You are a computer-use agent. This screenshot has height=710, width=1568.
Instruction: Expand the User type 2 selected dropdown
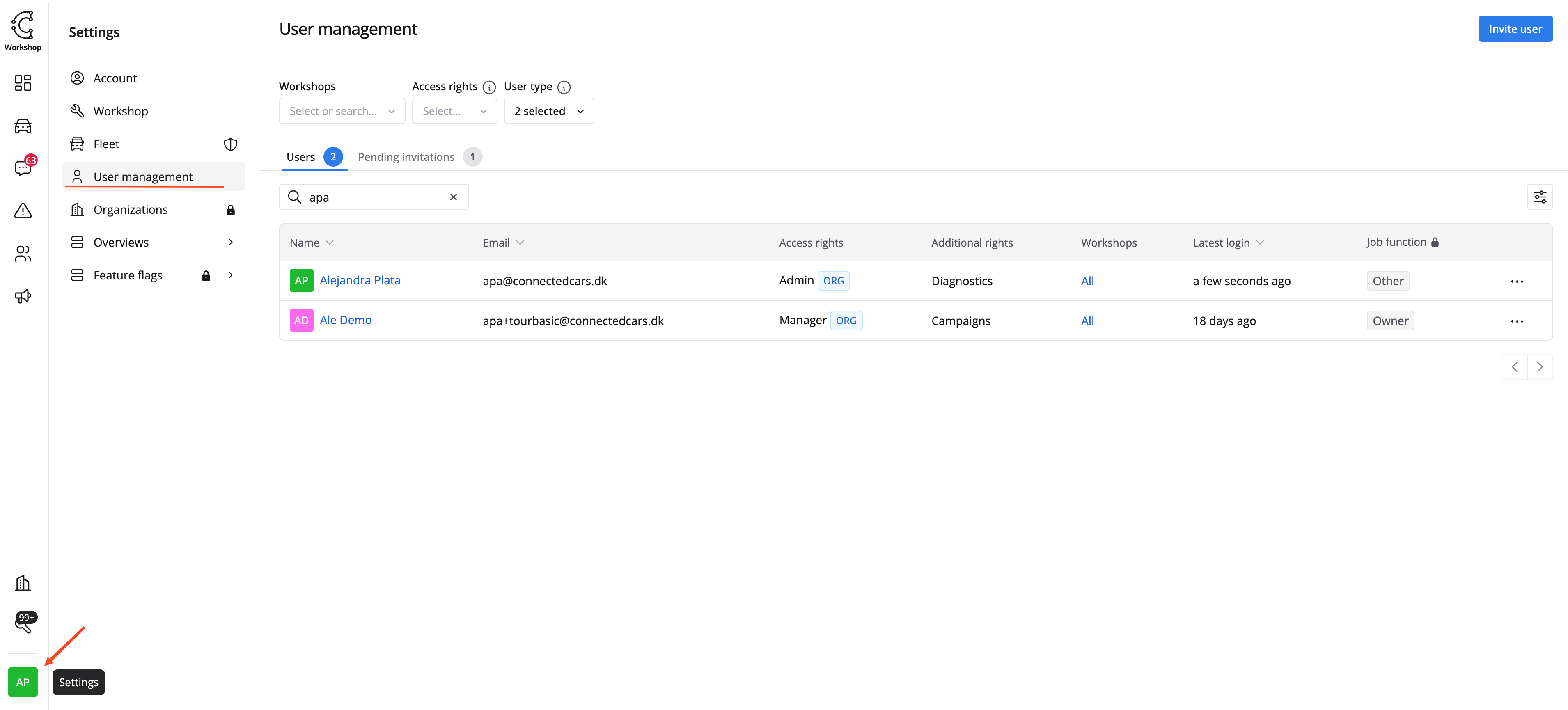pyautogui.click(x=548, y=111)
